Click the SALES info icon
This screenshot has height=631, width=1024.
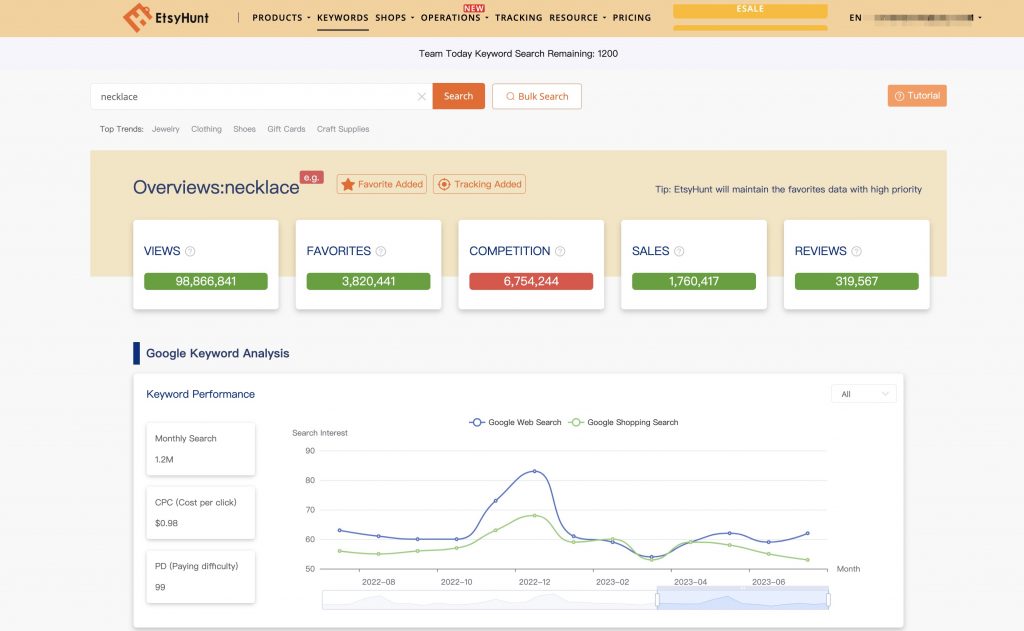click(680, 251)
